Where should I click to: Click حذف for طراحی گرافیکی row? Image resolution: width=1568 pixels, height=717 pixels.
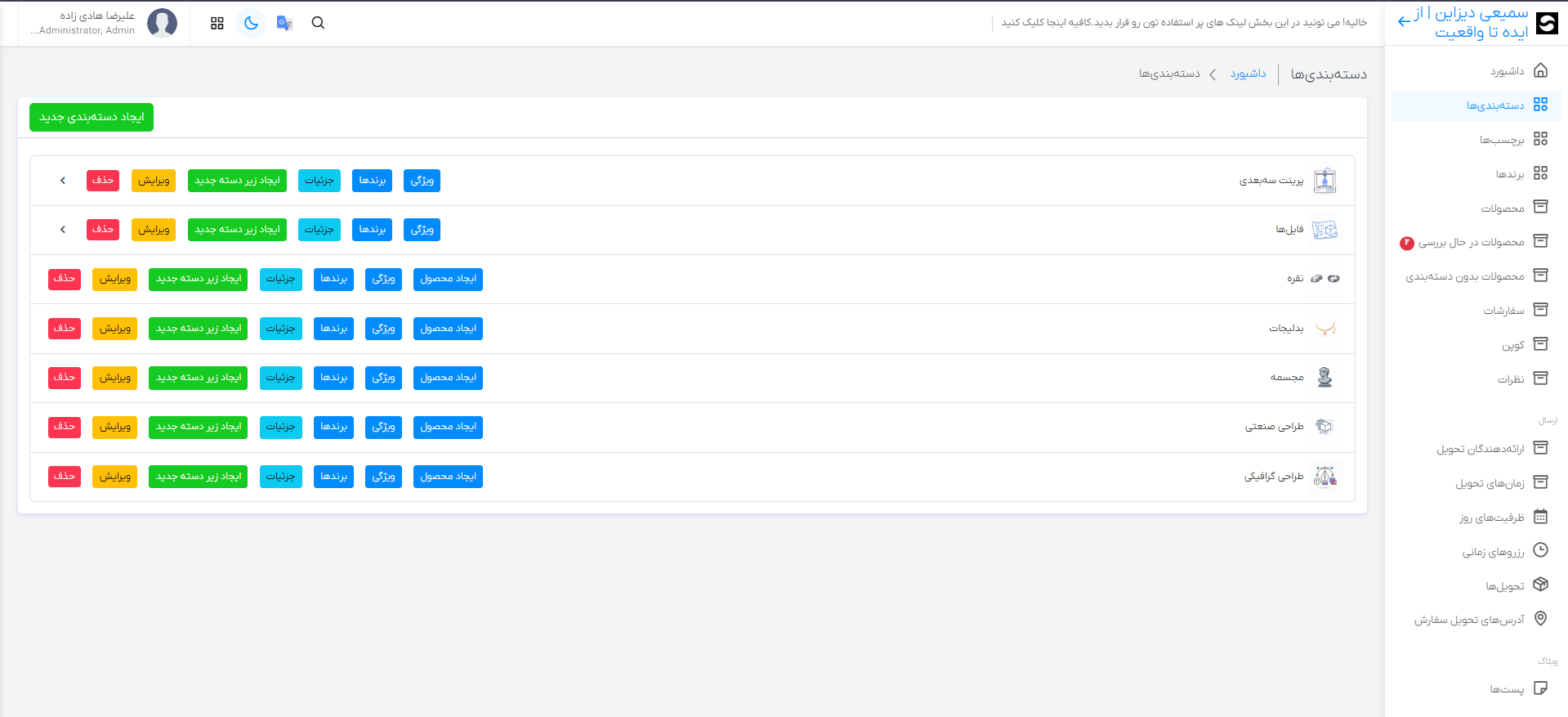click(65, 477)
